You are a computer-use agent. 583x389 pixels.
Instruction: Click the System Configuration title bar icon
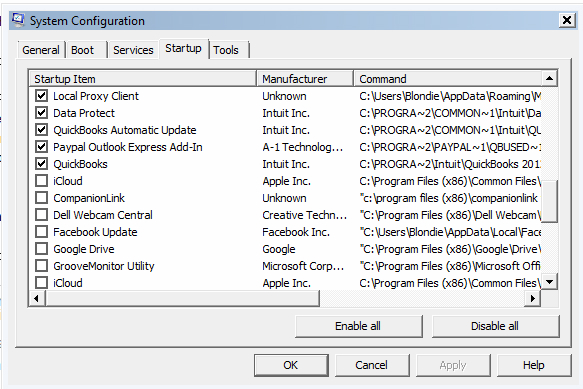pyautogui.click(x=18, y=20)
